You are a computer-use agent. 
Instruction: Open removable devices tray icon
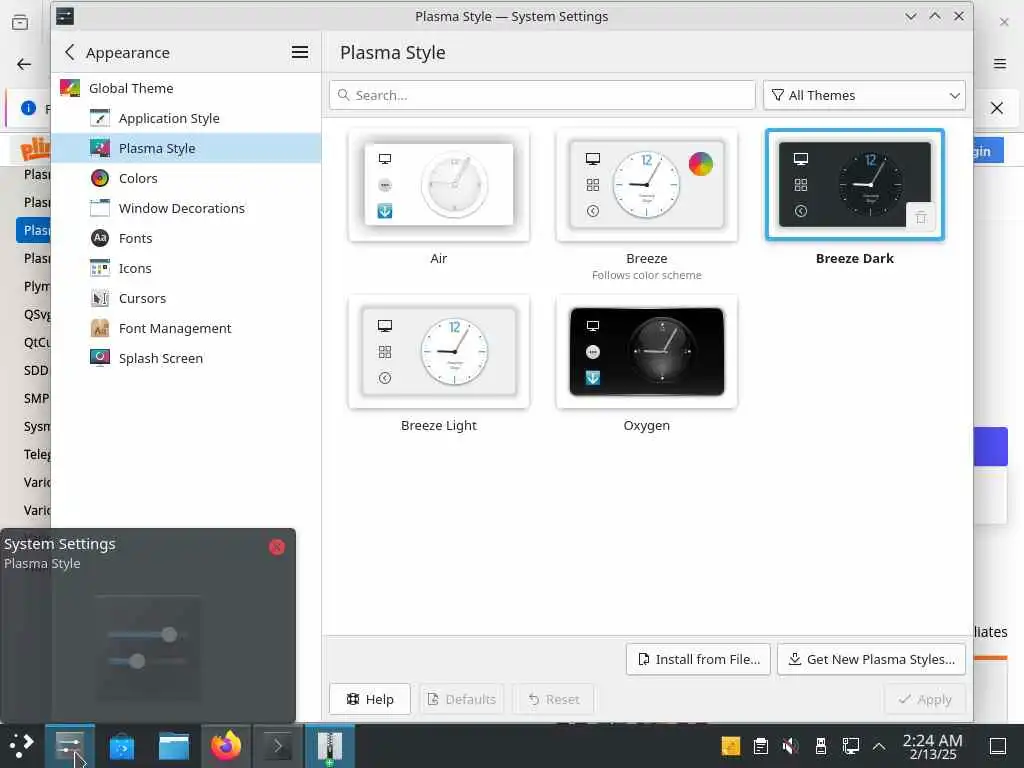click(x=821, y=746)
